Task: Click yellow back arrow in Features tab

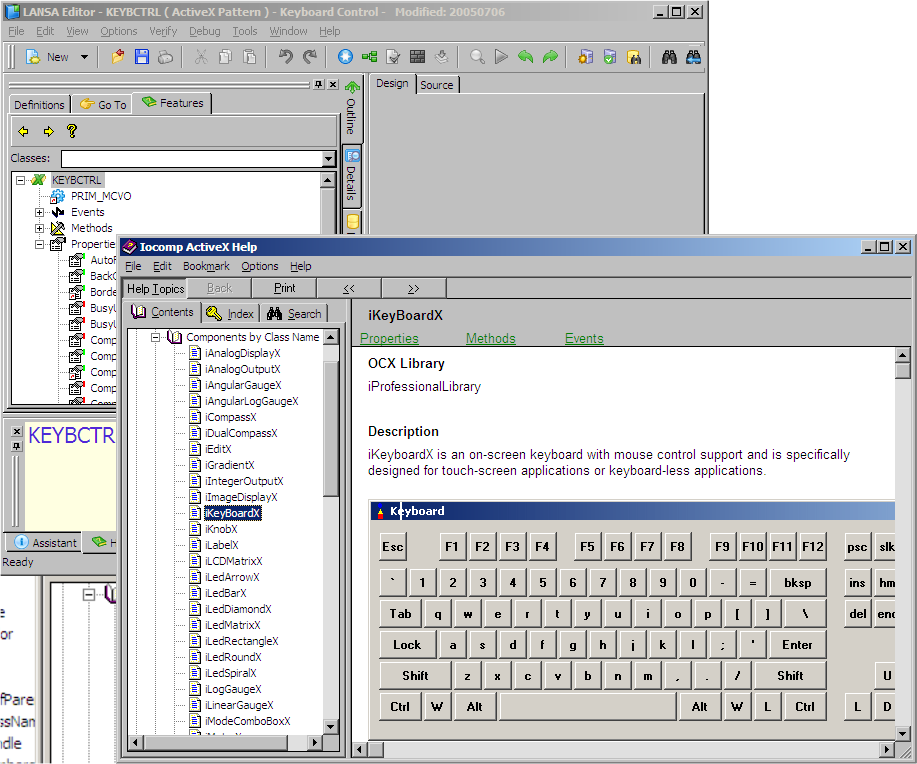Action: coord(23,131)
